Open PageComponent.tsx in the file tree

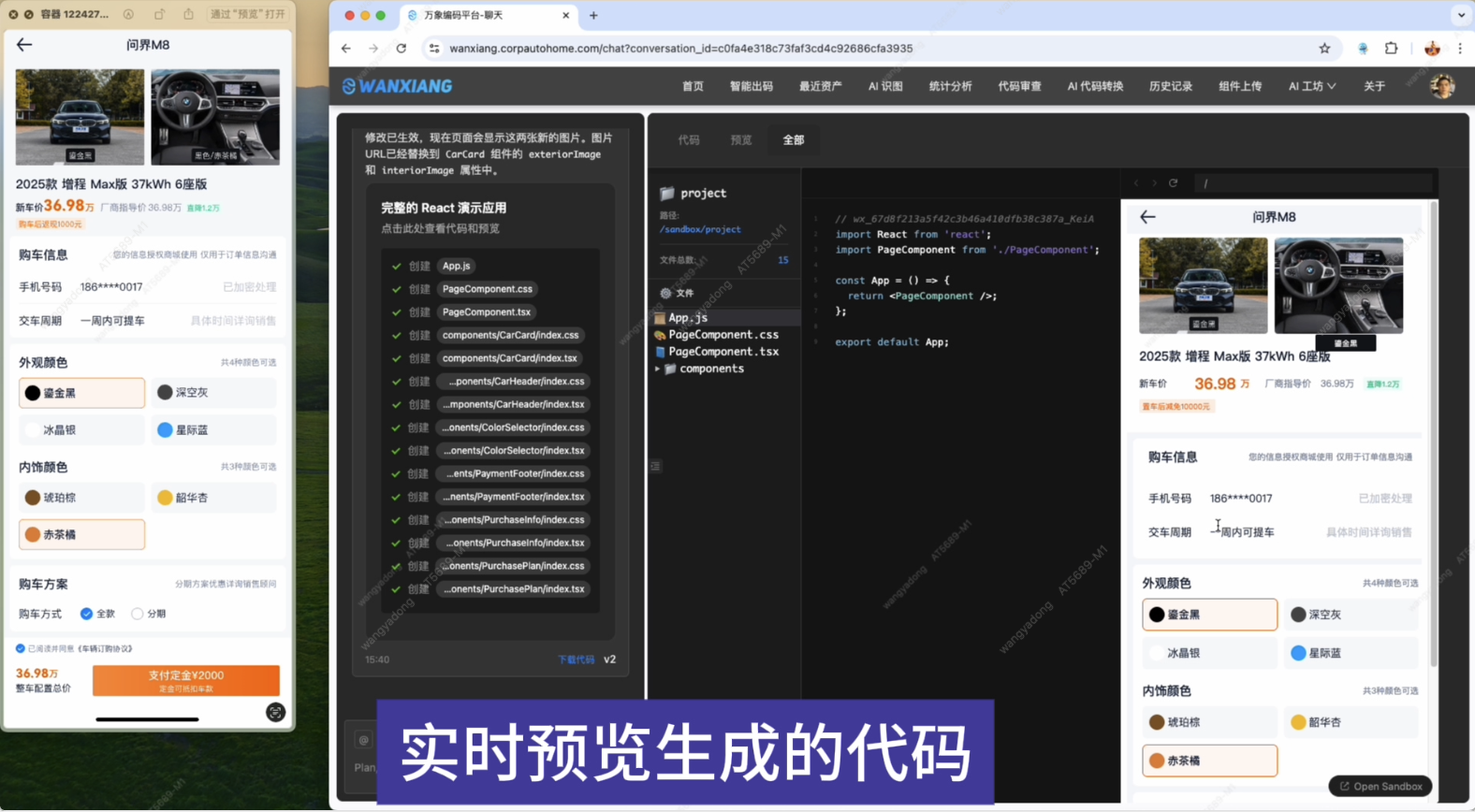pos(724,352)
